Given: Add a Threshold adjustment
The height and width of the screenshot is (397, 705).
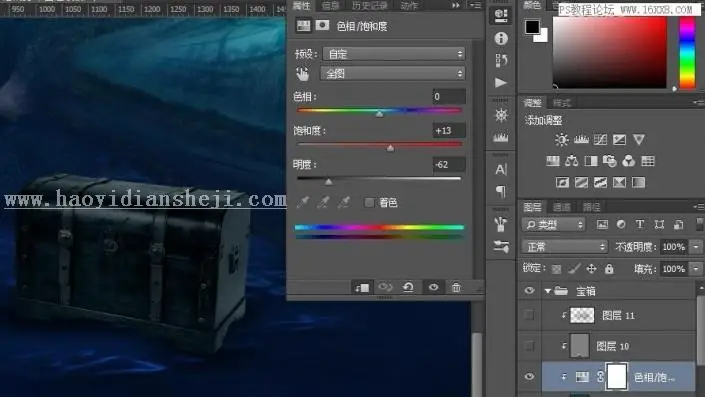Looking at the screenshot, I should point(600,182).
